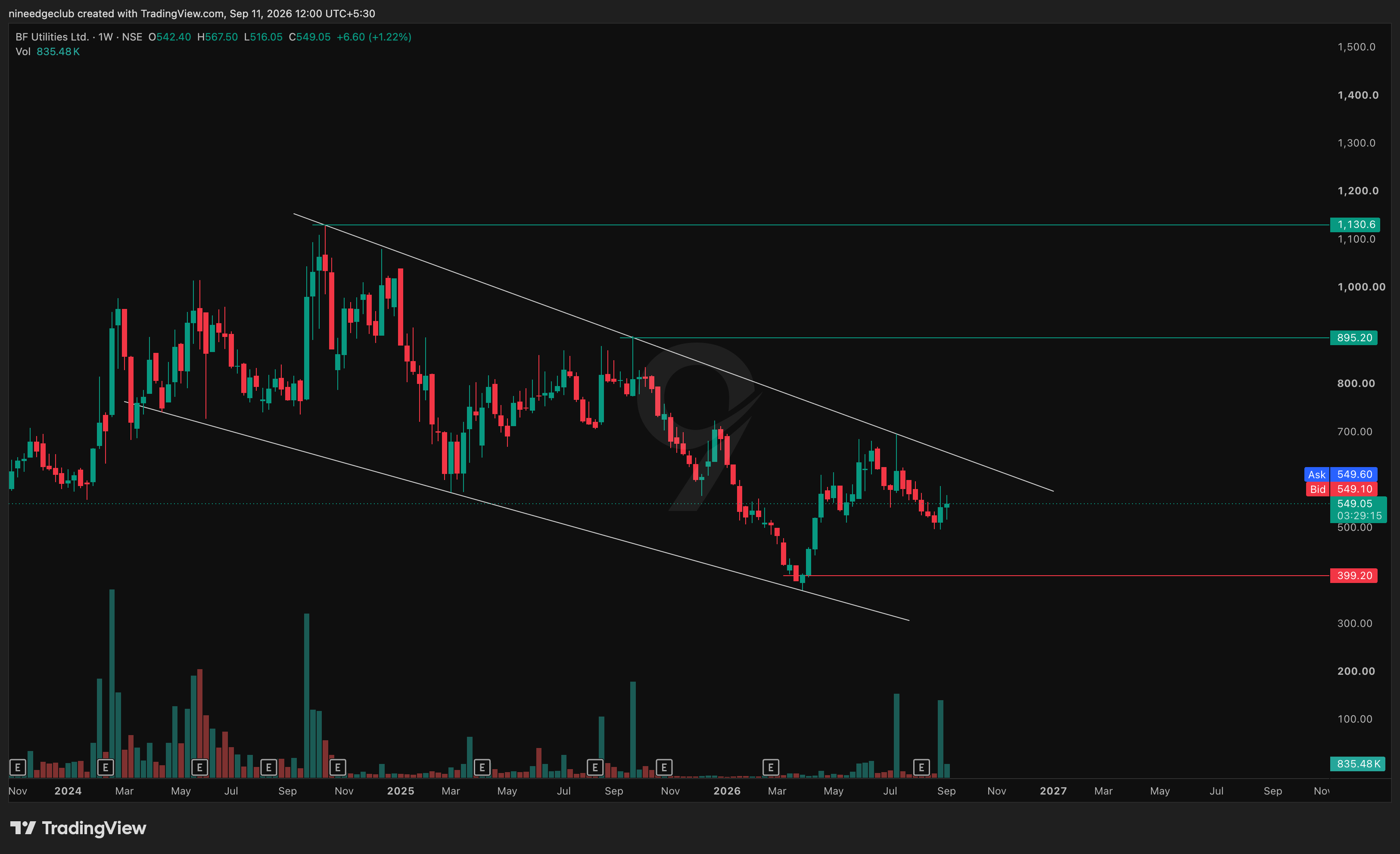This screenshot has height=854, width=1400.
Task: Click the 2026 label on time axis
Action: (727, 791)
